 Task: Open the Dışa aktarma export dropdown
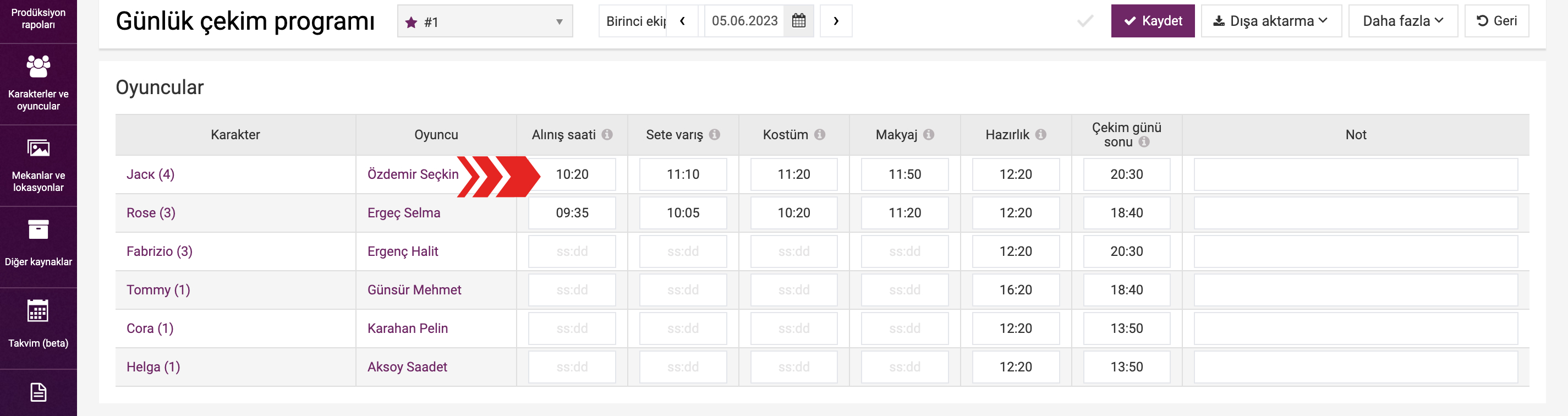1270,21
